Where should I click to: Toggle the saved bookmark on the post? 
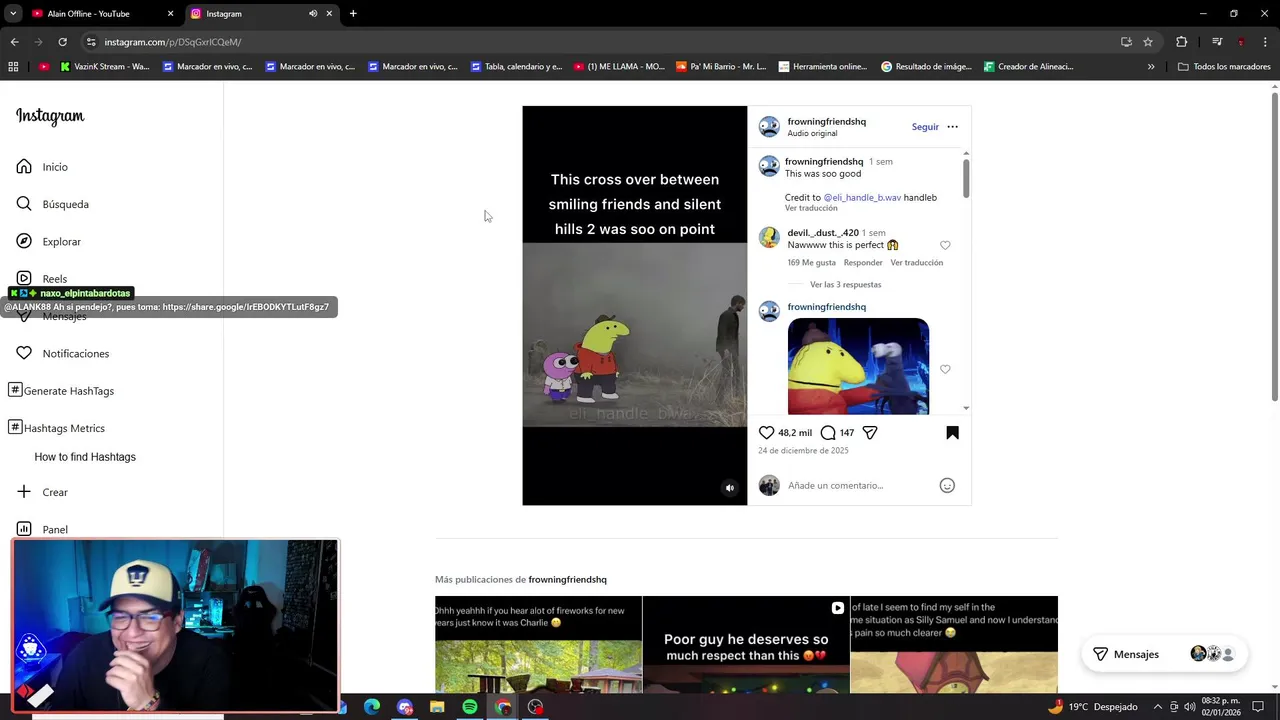click(x=952, y=433)
